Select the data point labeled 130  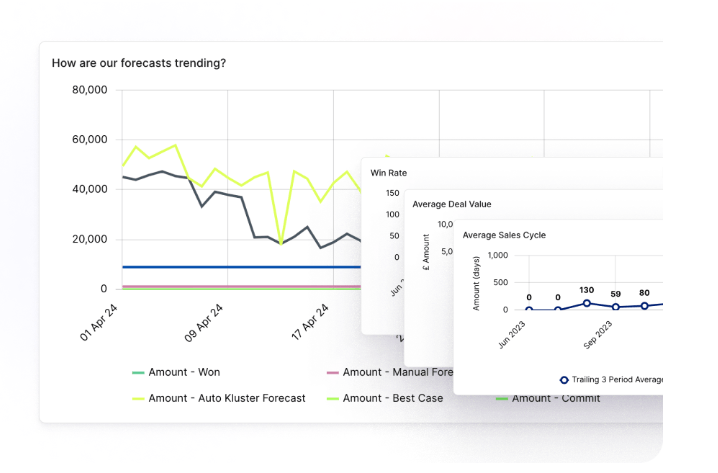[x=587, y=303]
